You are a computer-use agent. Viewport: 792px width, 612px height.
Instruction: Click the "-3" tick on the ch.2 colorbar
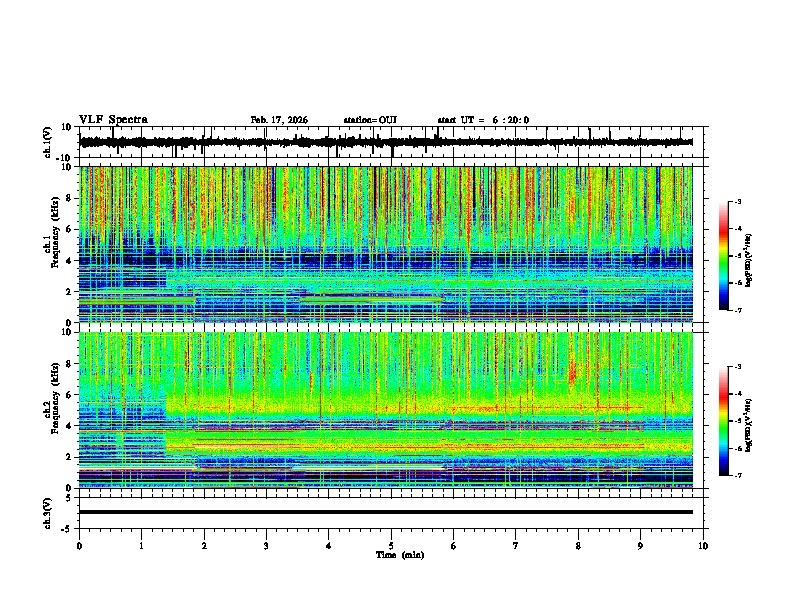(x=737, y=367)
